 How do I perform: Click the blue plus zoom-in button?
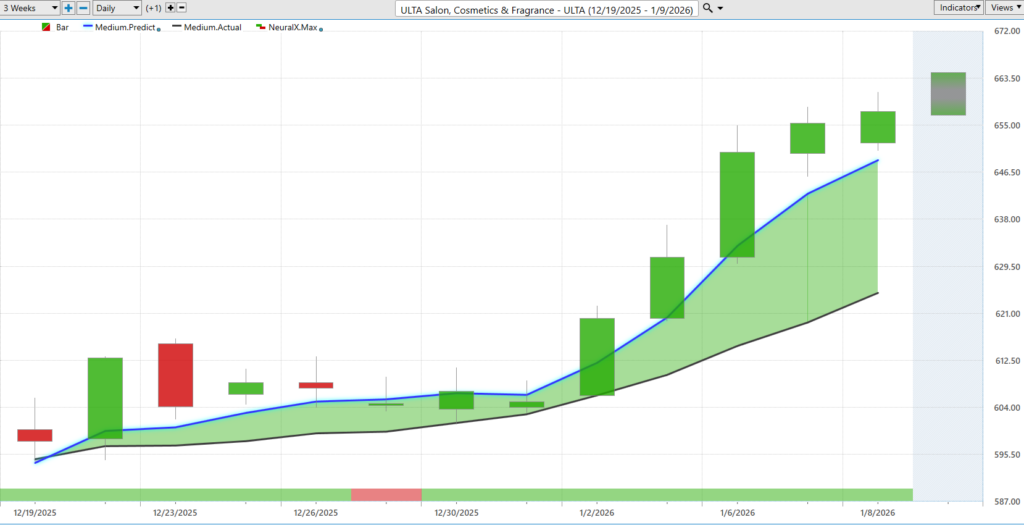(x=69, y=8)
